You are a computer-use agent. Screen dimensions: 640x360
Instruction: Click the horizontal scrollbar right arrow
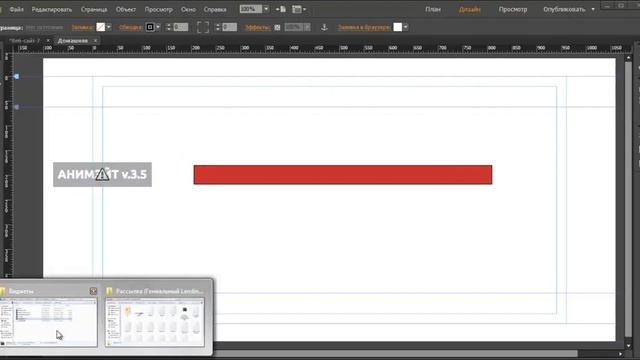click(x=620, y=354)
